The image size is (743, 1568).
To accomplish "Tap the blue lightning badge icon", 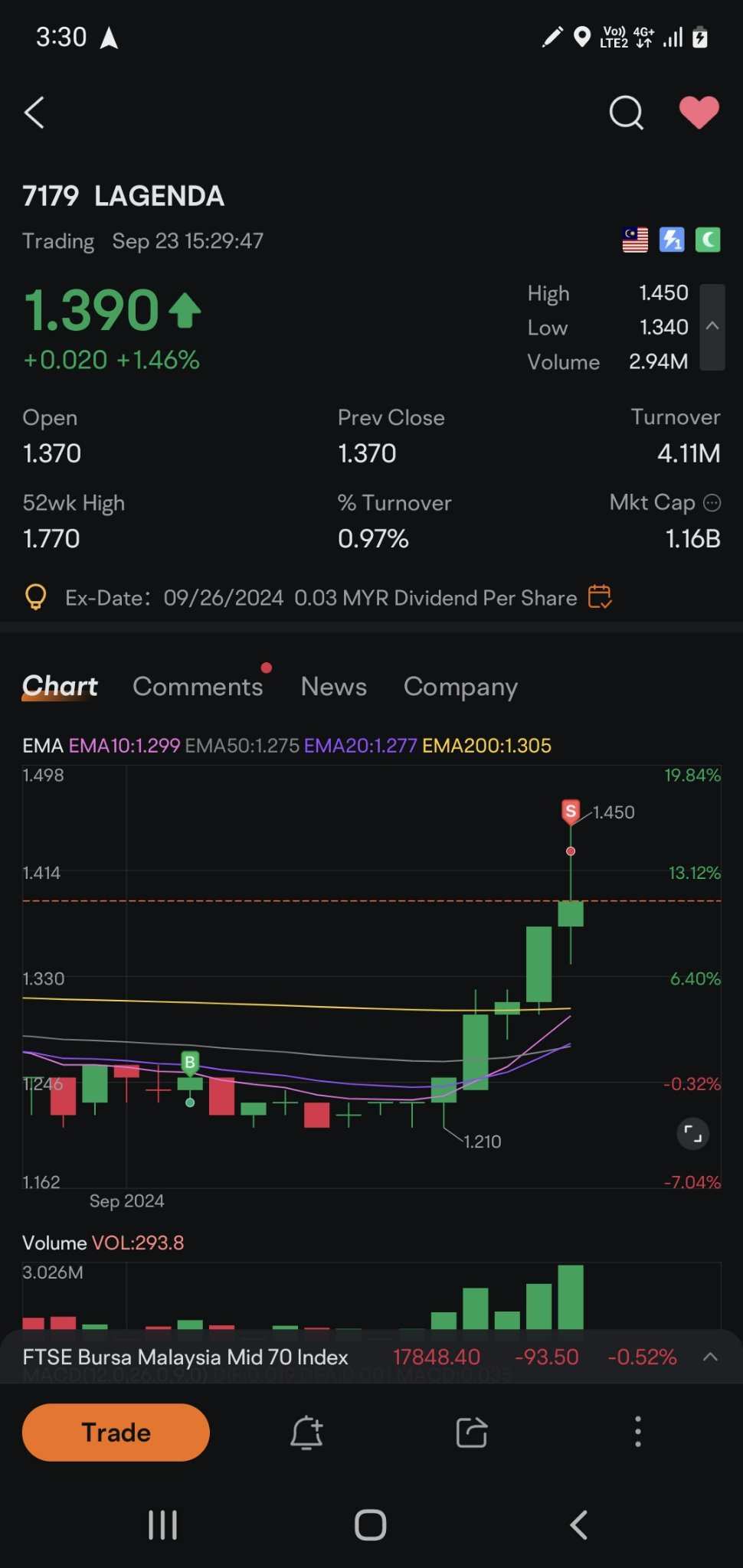I will (x=672, y=240).
